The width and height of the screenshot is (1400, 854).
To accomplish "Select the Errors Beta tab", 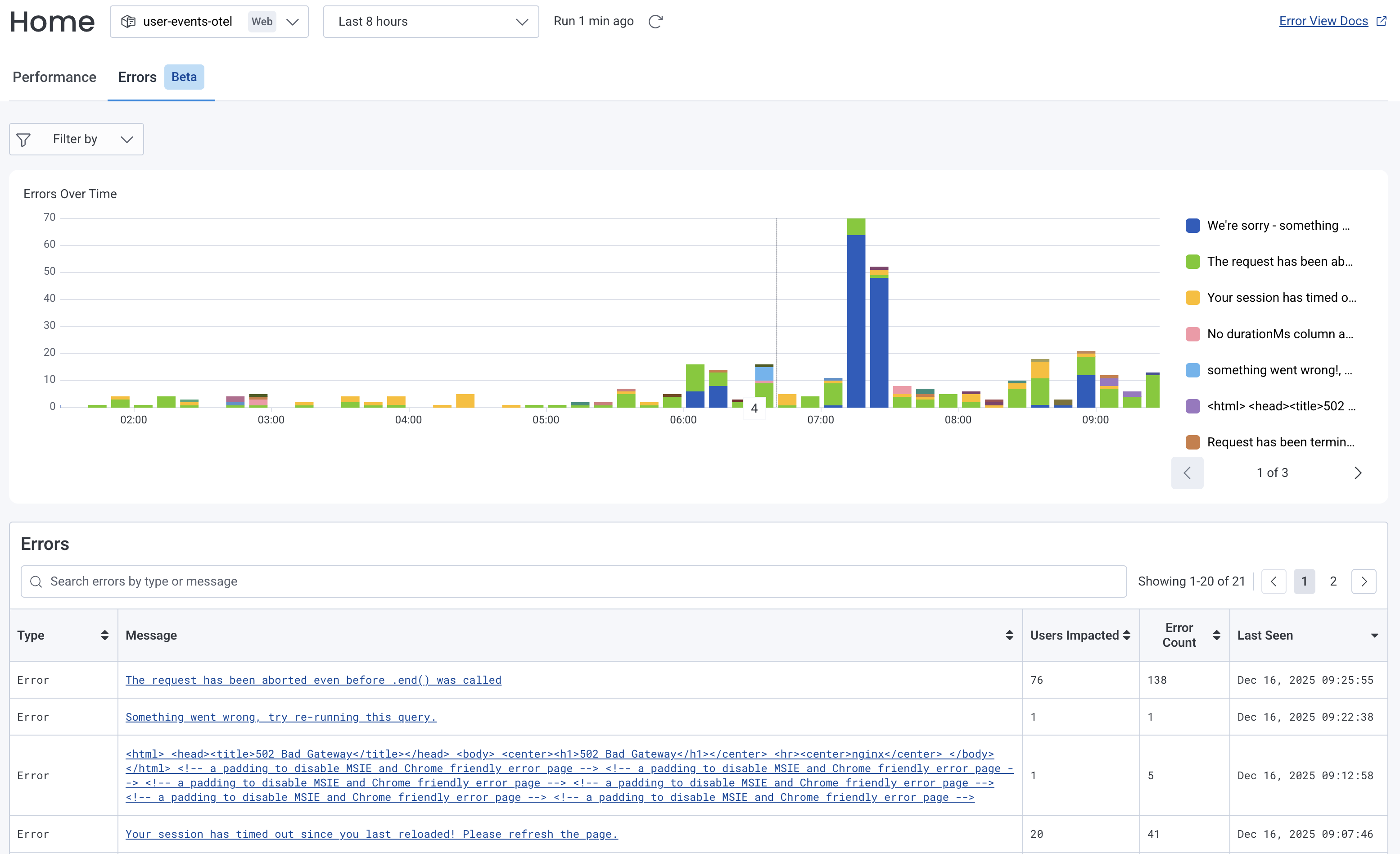I will tap(136, 77).
